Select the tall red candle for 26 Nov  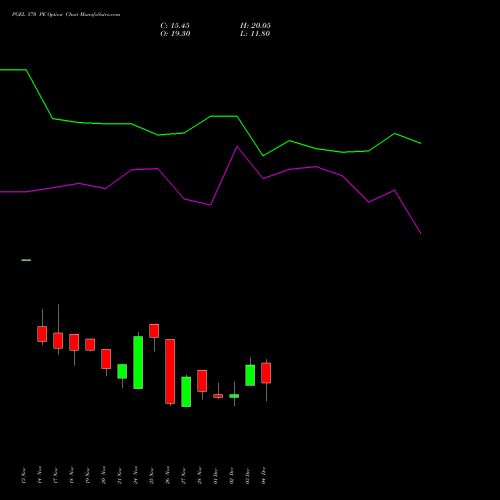click(x=170, y=371)
